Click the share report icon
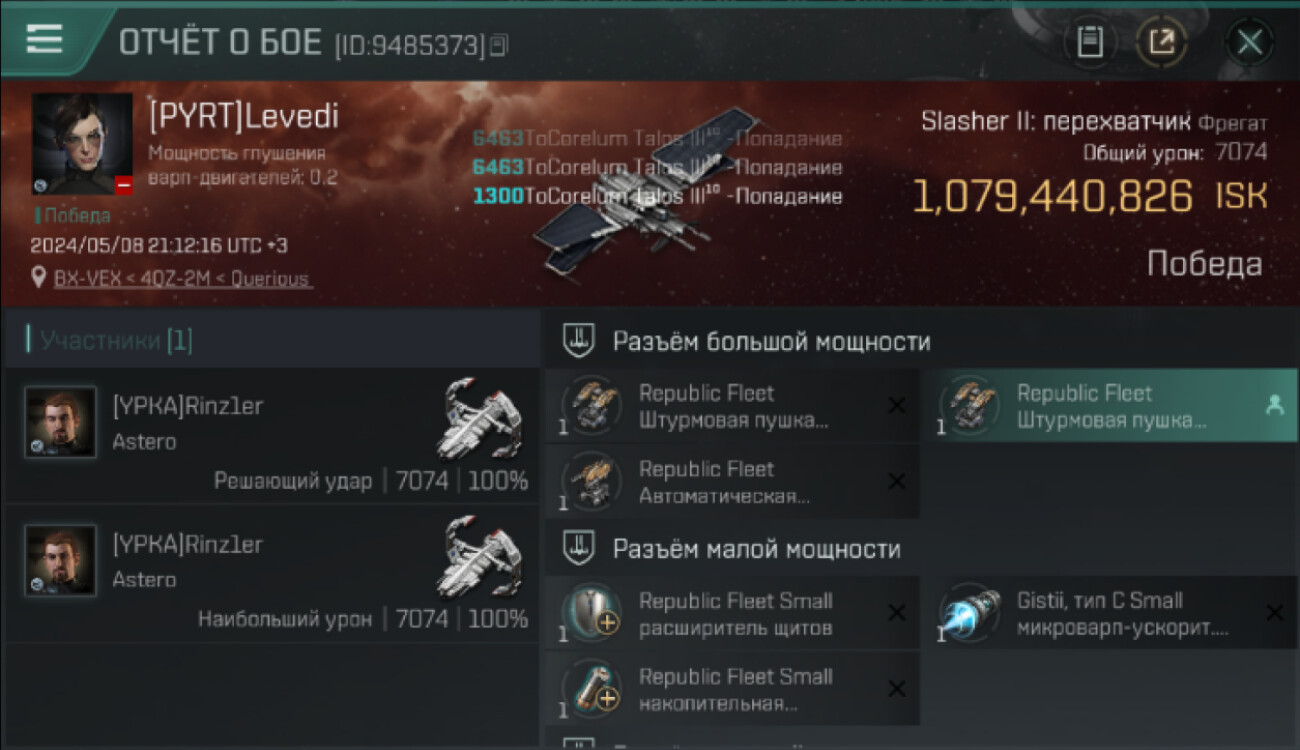The width and height of the screenshot is (1300, 750). click(x=1161, y=42)
